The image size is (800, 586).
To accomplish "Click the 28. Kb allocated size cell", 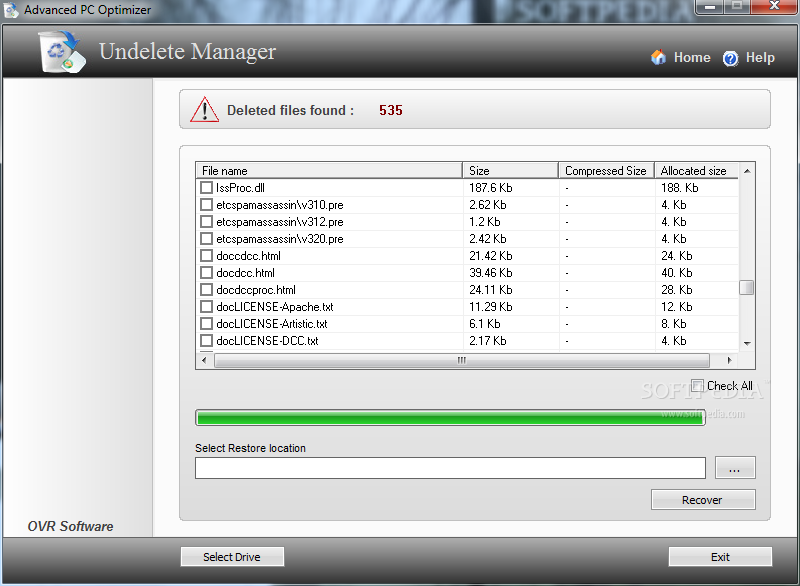I will pyautogui.click(x=677, y=290).
